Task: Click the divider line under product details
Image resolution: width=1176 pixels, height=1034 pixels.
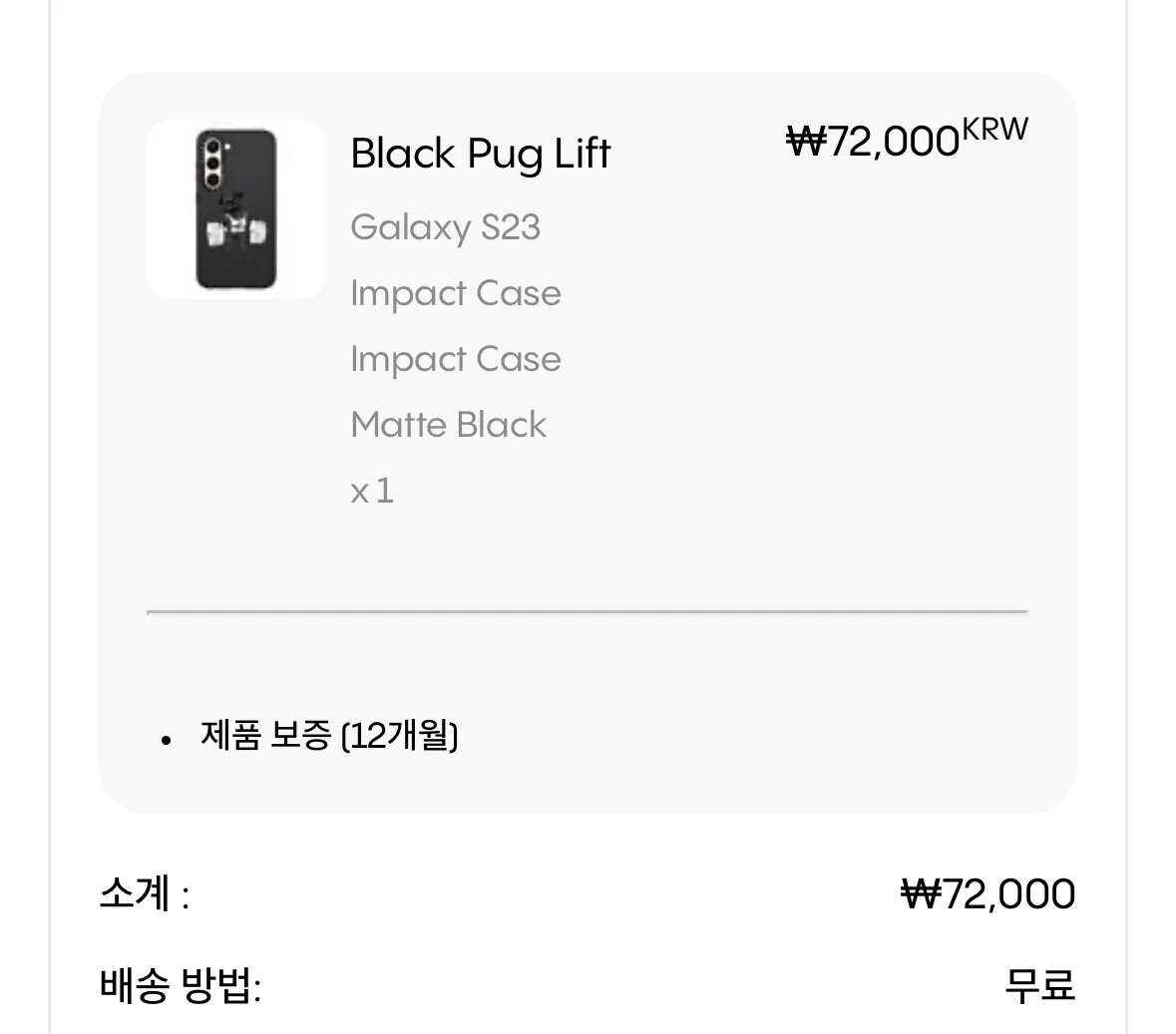Action: (587, 612)
